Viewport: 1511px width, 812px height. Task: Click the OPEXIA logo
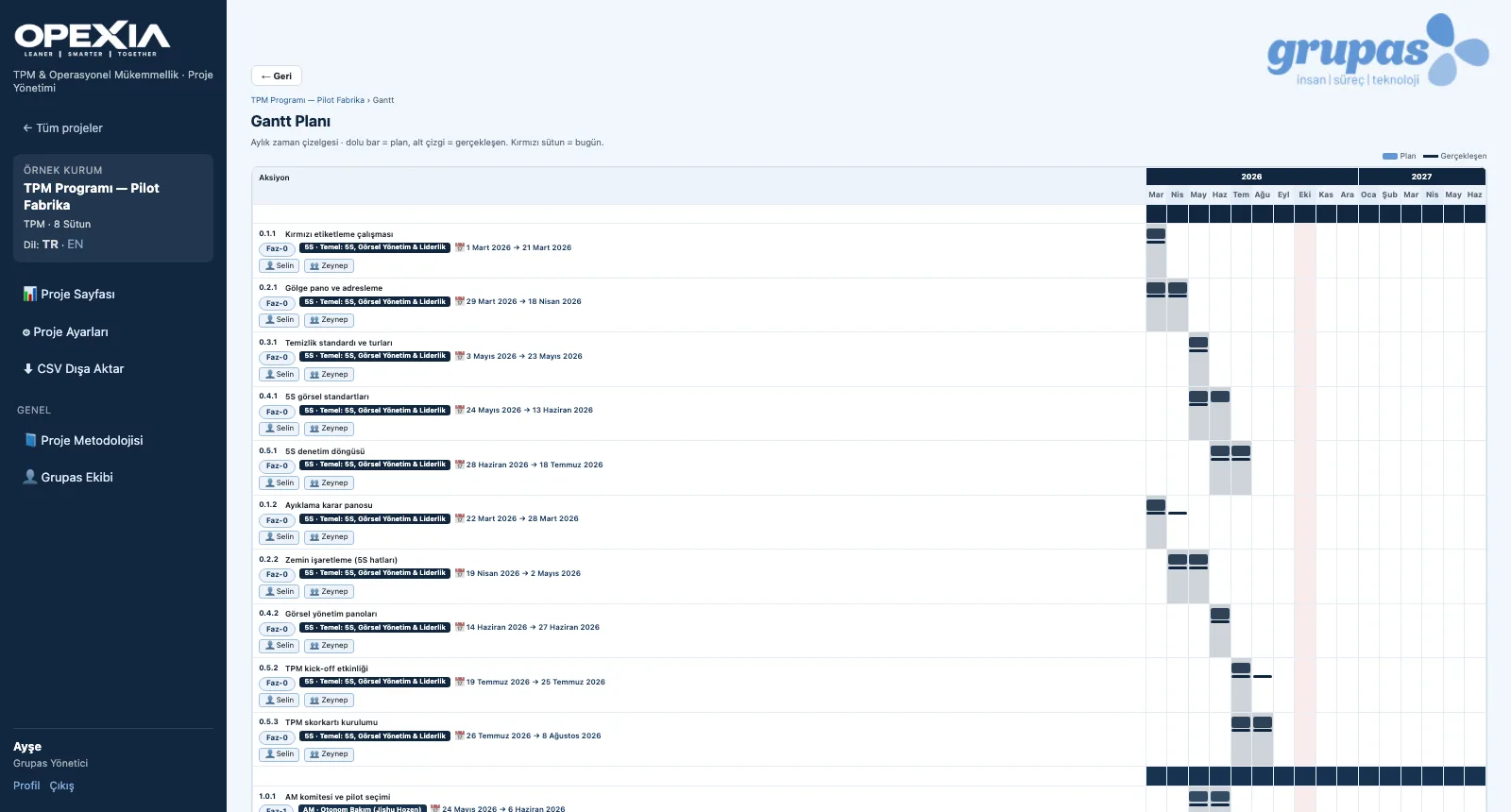click(93, 39)
